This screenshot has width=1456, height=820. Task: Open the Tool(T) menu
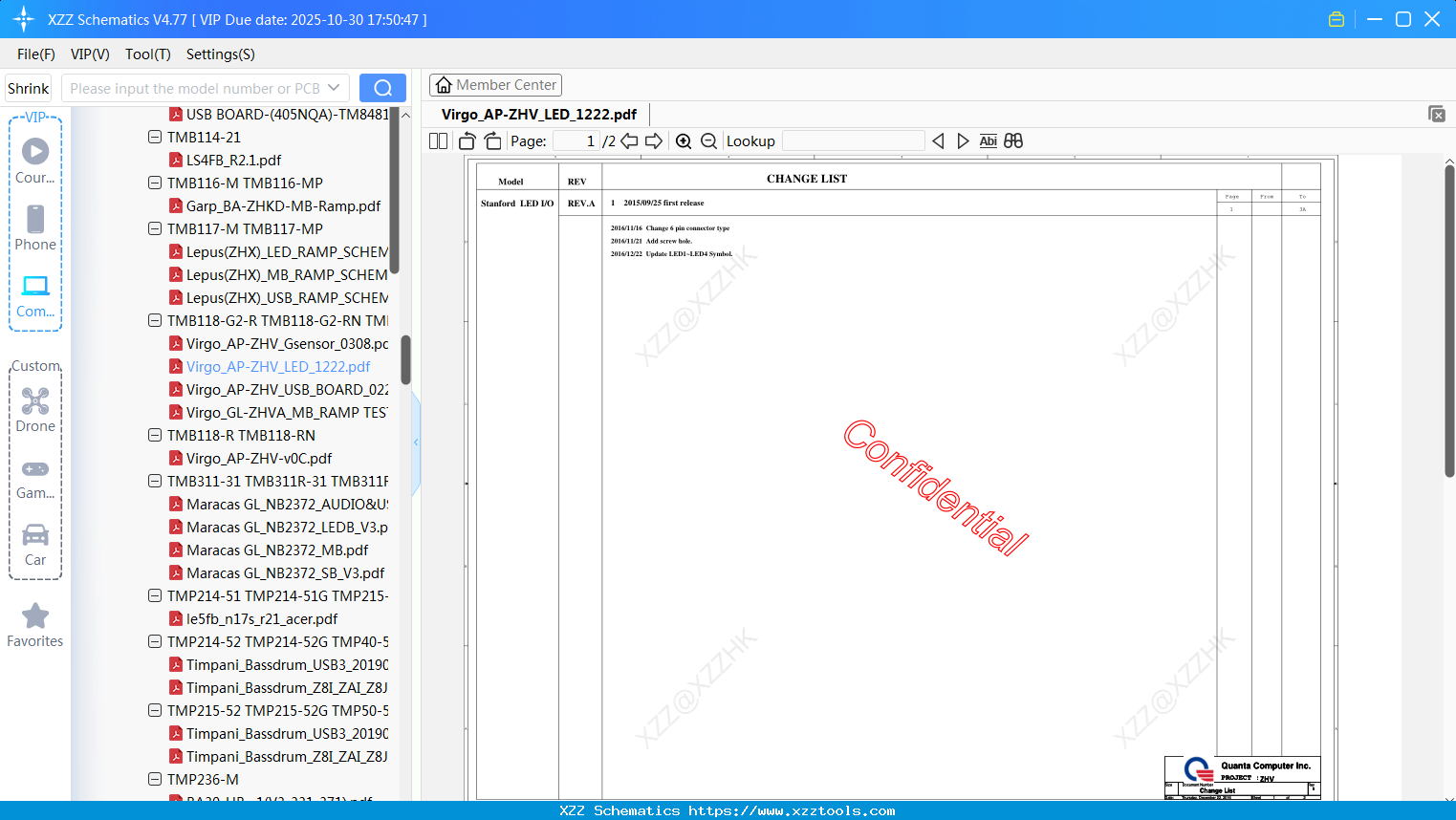[x=148, y=54]
